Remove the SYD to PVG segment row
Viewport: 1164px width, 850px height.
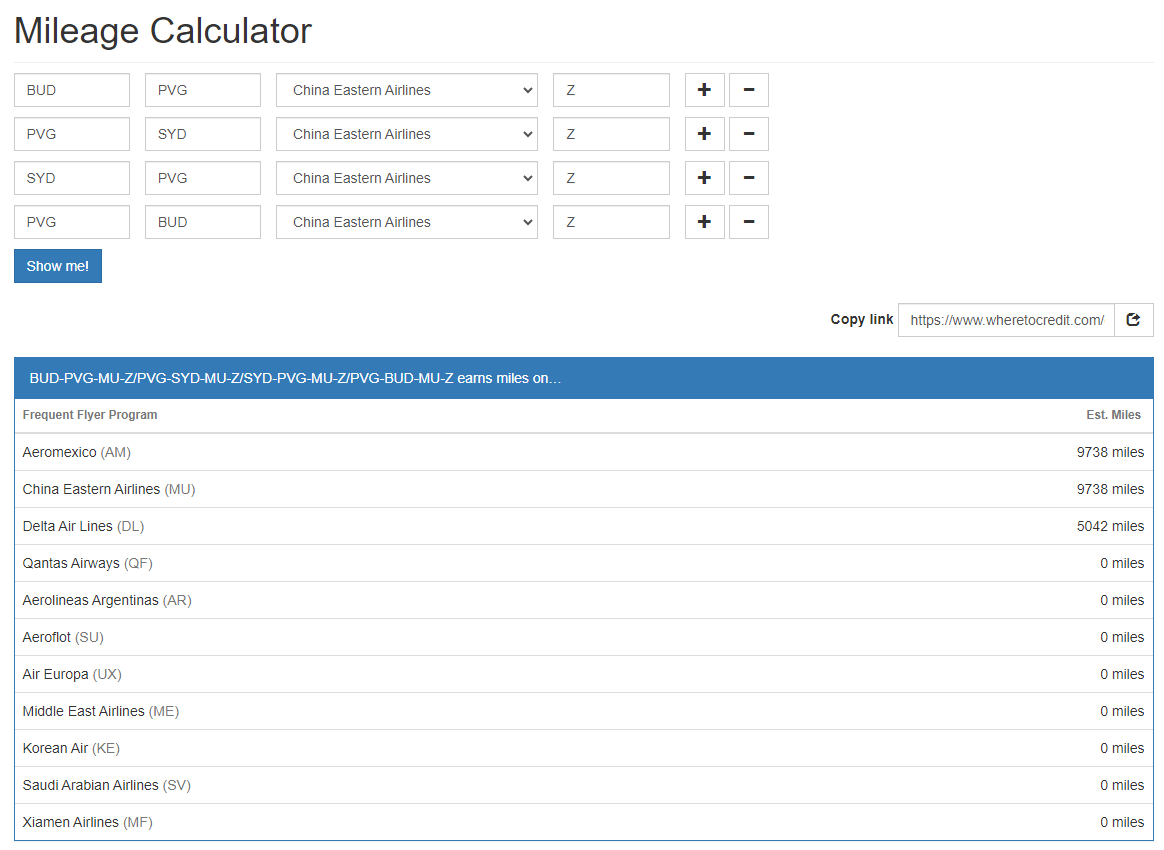(x=748, y=178)
